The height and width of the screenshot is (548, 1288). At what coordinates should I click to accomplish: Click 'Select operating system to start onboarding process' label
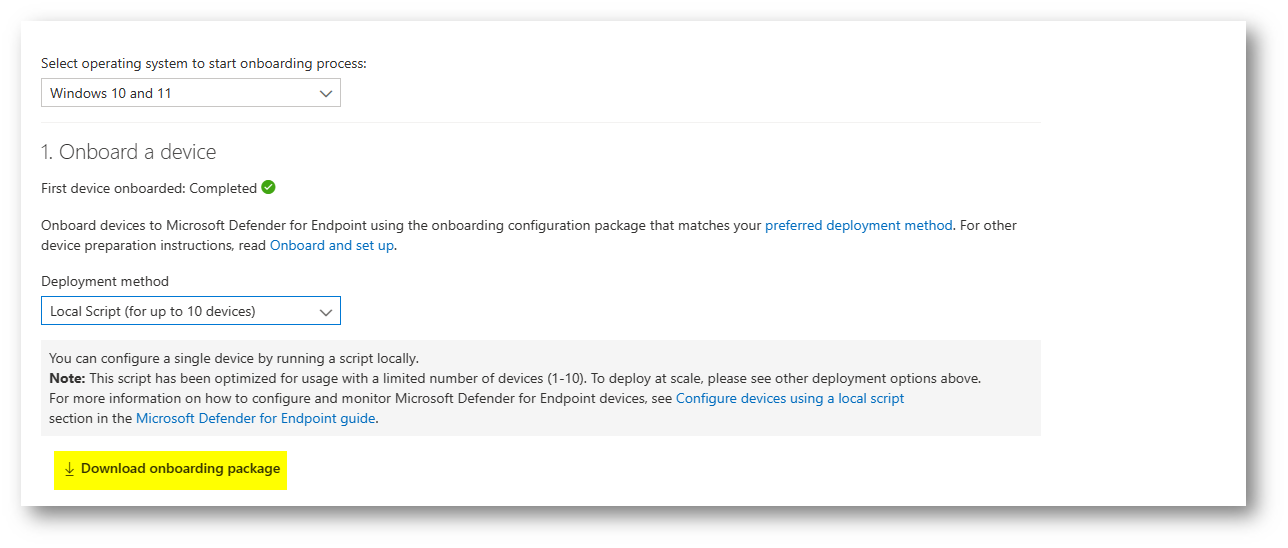pyautogui.click(x=204, y=63)
